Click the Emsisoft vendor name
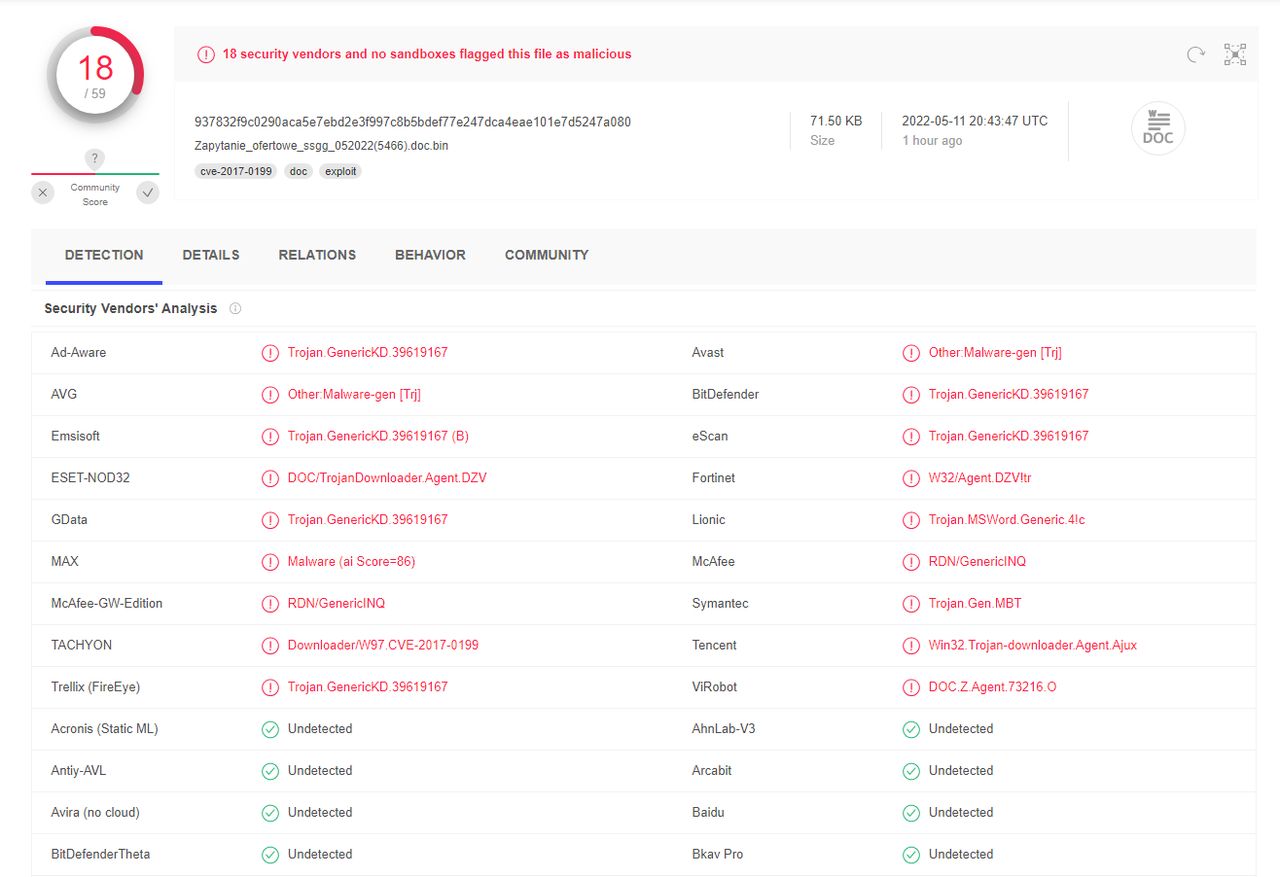1280x877 pixels. point(76,436)
